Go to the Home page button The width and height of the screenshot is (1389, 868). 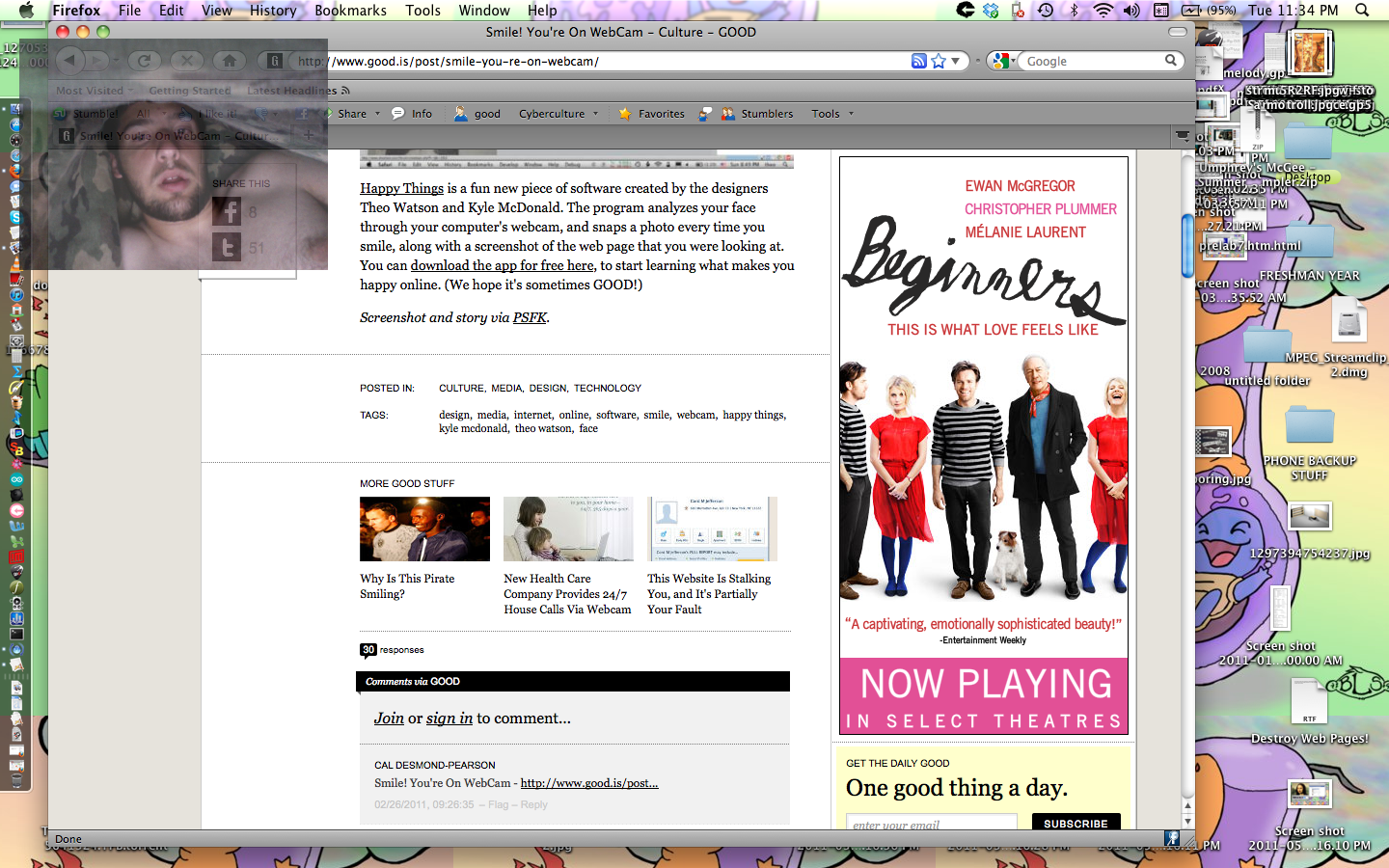[x=229, y=61]
